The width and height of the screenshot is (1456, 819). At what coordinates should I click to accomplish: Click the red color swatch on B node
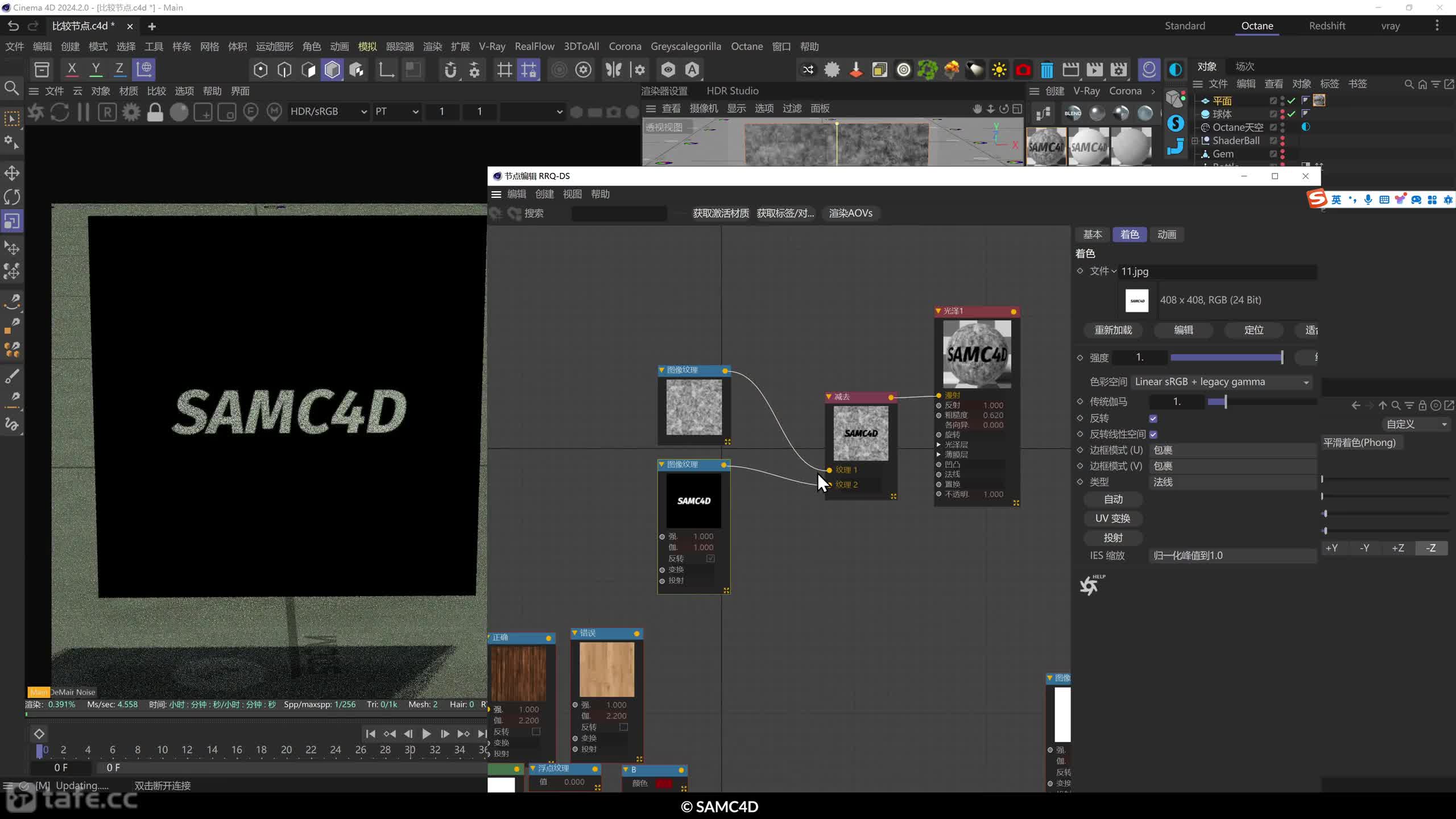pyautogui.click(x=663, y=783)
